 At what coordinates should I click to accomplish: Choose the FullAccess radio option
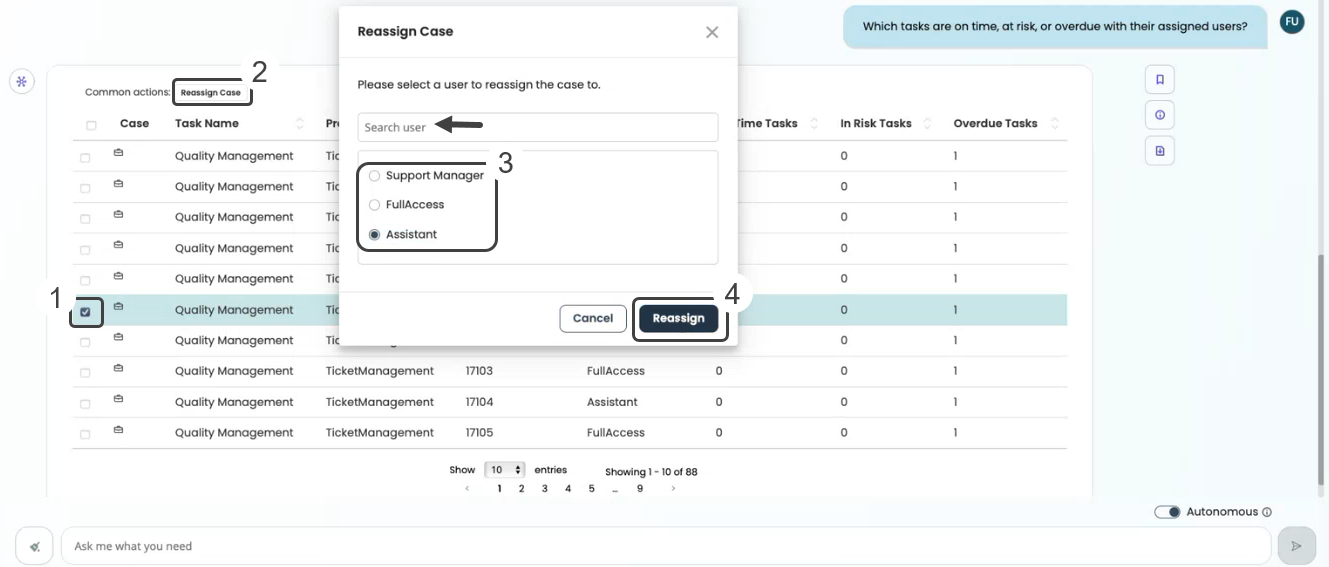pos(375,205)
